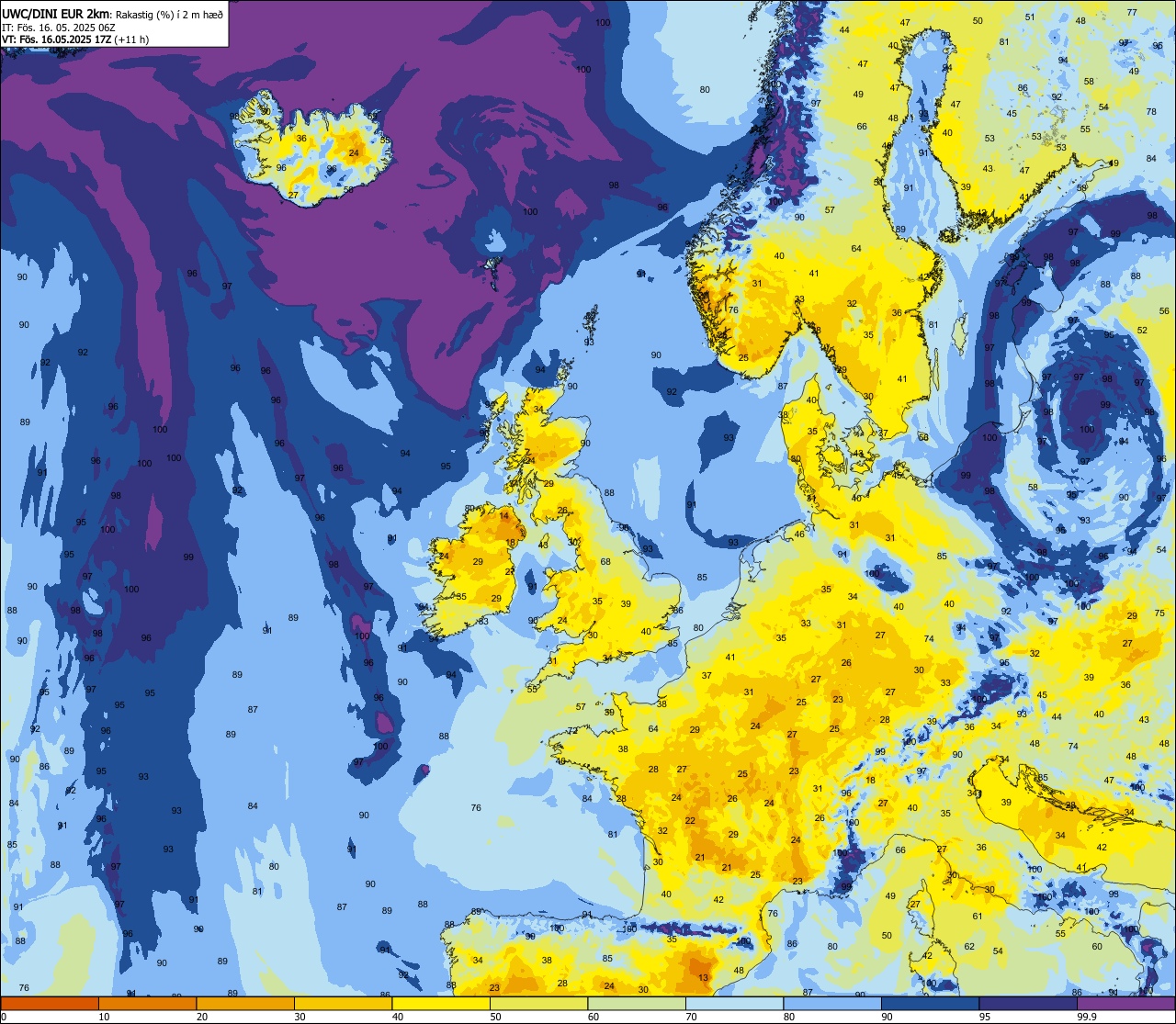Image resolution: width=1176 pixels, height=1024 pixels.
Task: Select the 30–40% gold legend swatch
Action: pyautogui.click(x=343, y=1004)
